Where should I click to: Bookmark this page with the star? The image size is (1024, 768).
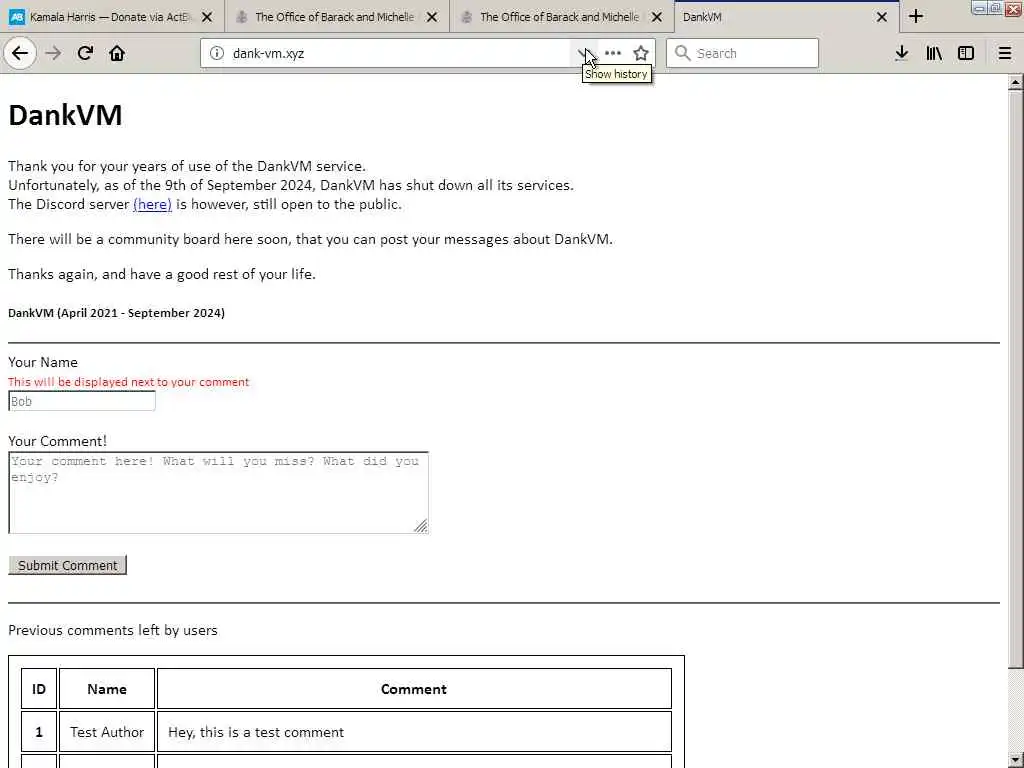coord(641,53)
